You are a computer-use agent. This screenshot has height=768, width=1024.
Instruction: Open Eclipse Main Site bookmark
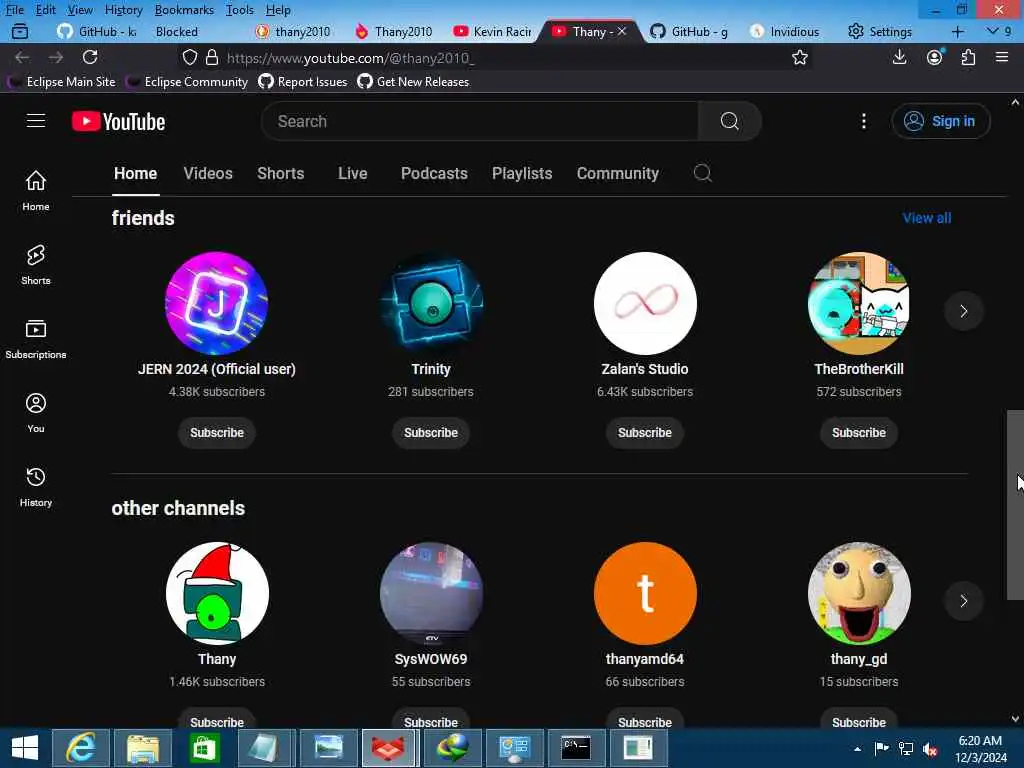pos(62,82)
